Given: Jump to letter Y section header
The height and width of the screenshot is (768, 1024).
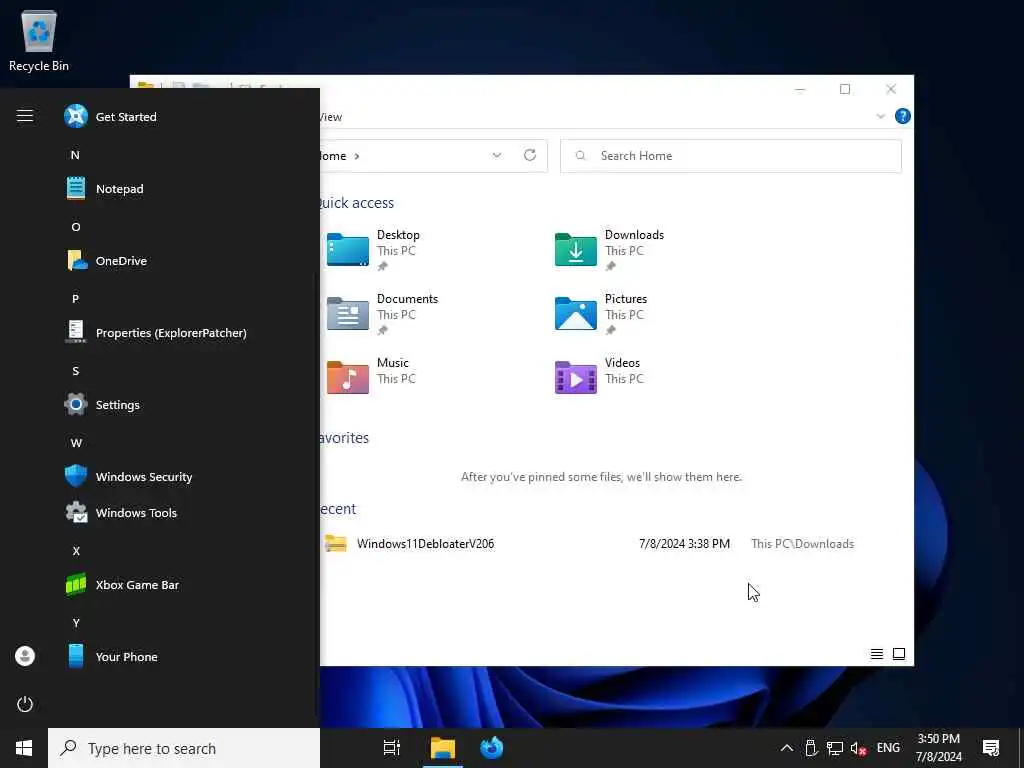Looking at the screenshot, I should tap(76, 623).
